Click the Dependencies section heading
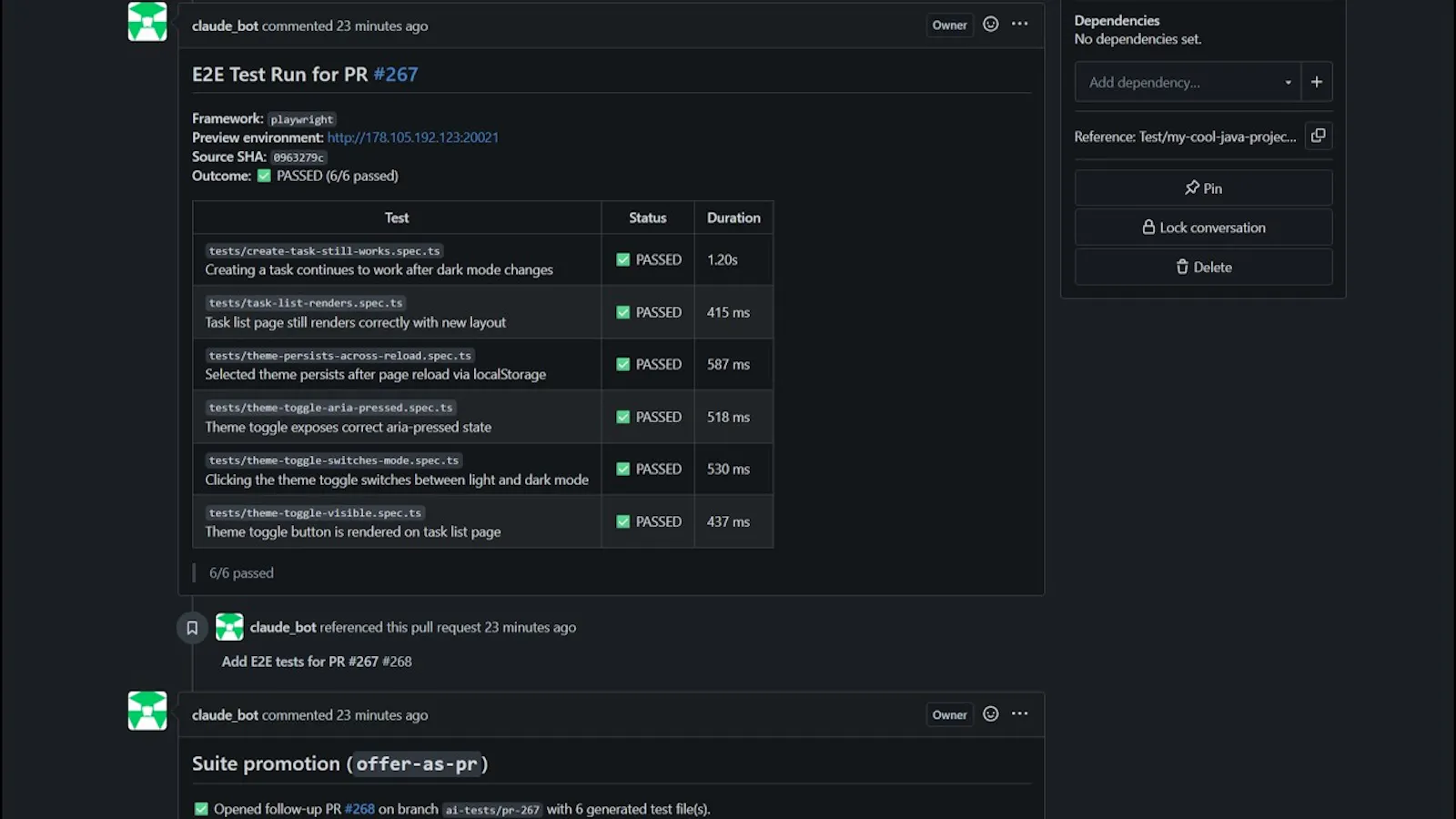This screenshot has height=819, width=1456. click(x=1117, y=20)
